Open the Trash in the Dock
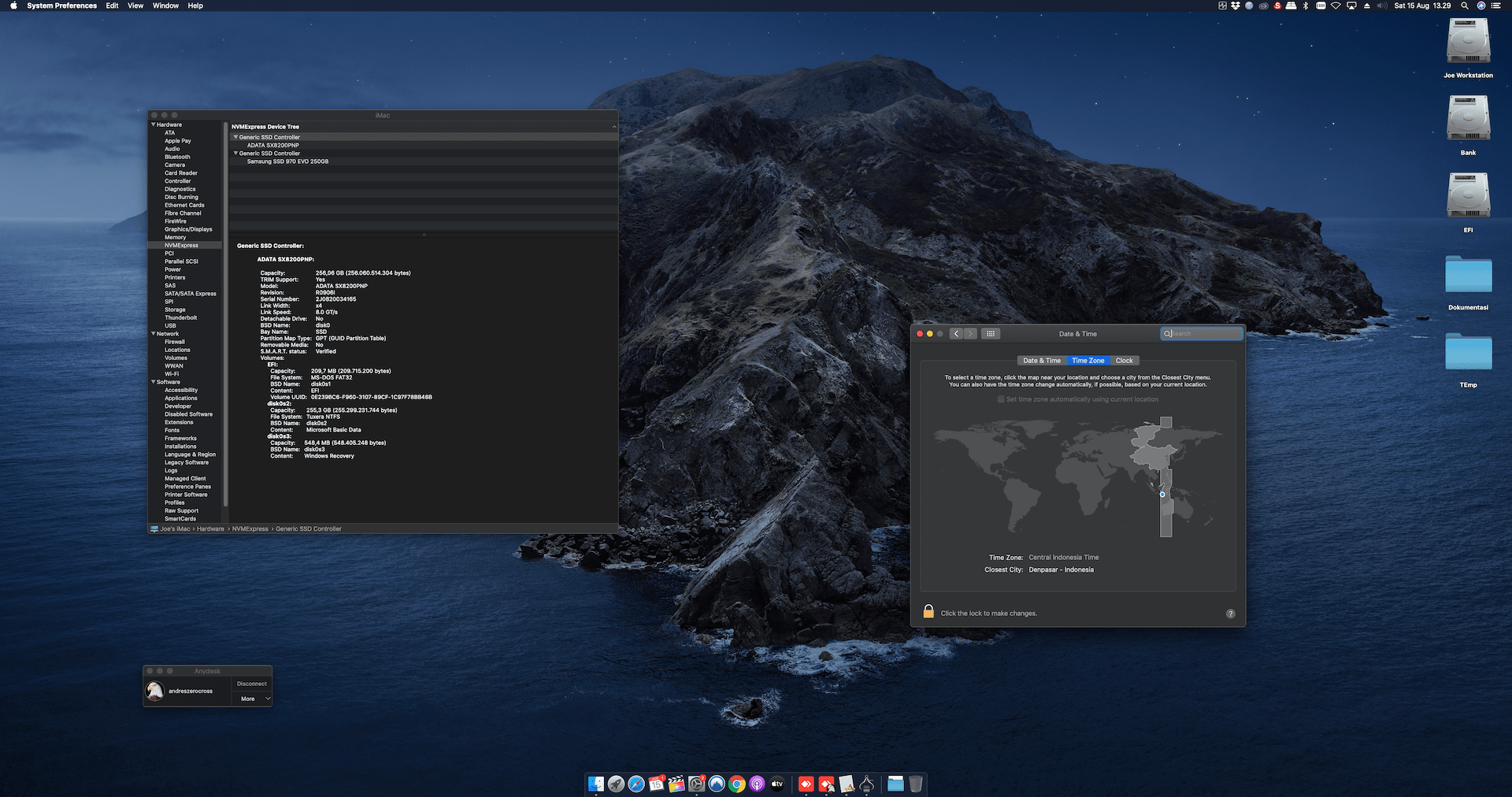This screenshot has height=797, width=1512. click(916, 784)
